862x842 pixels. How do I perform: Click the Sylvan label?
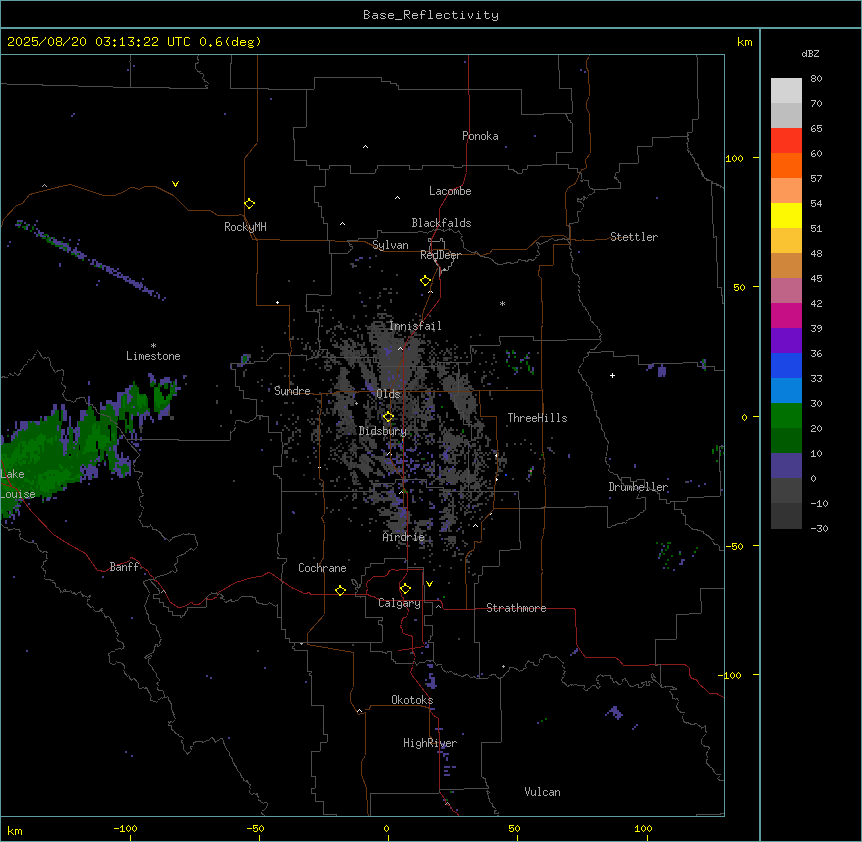[390, 245]
